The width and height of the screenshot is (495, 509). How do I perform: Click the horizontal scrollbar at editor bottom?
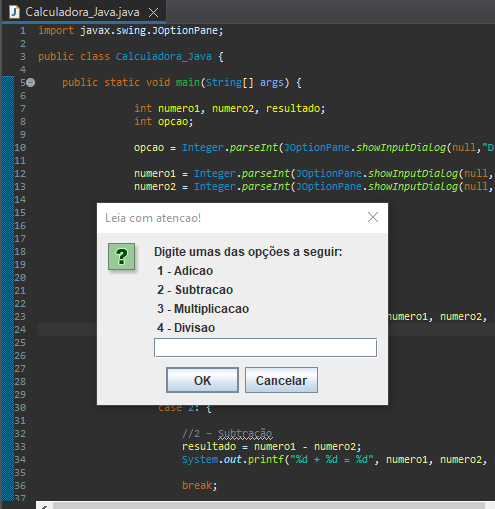pos(268,505)
